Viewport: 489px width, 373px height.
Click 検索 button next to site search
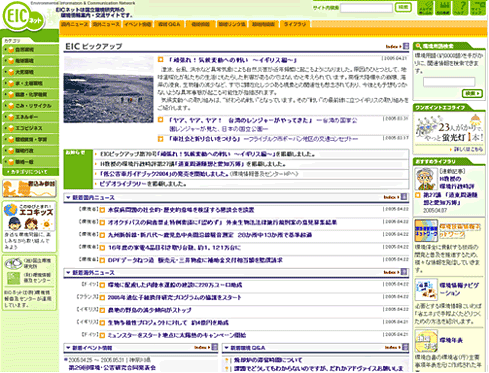pyautogui.click(x=403, y=7)
